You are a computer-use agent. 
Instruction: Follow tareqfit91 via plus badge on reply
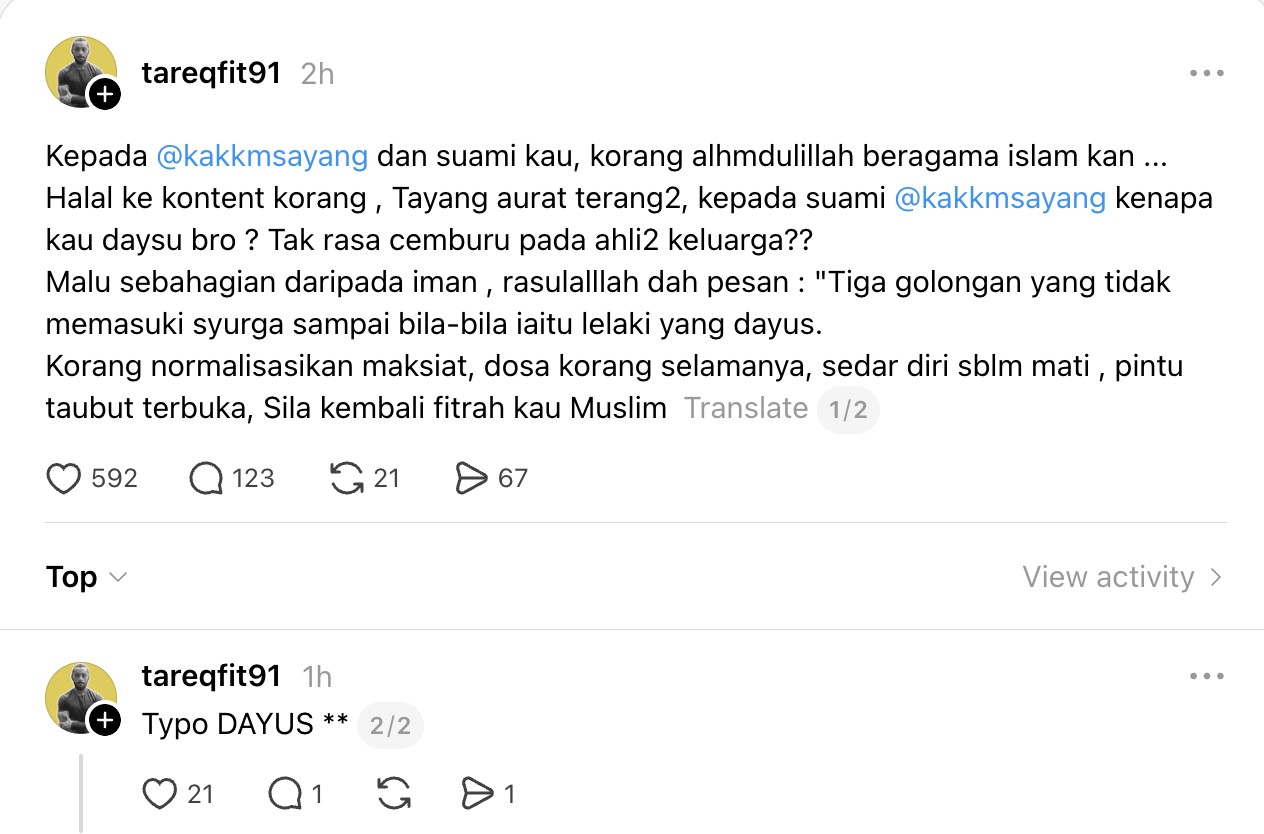[x=105, y=719]
